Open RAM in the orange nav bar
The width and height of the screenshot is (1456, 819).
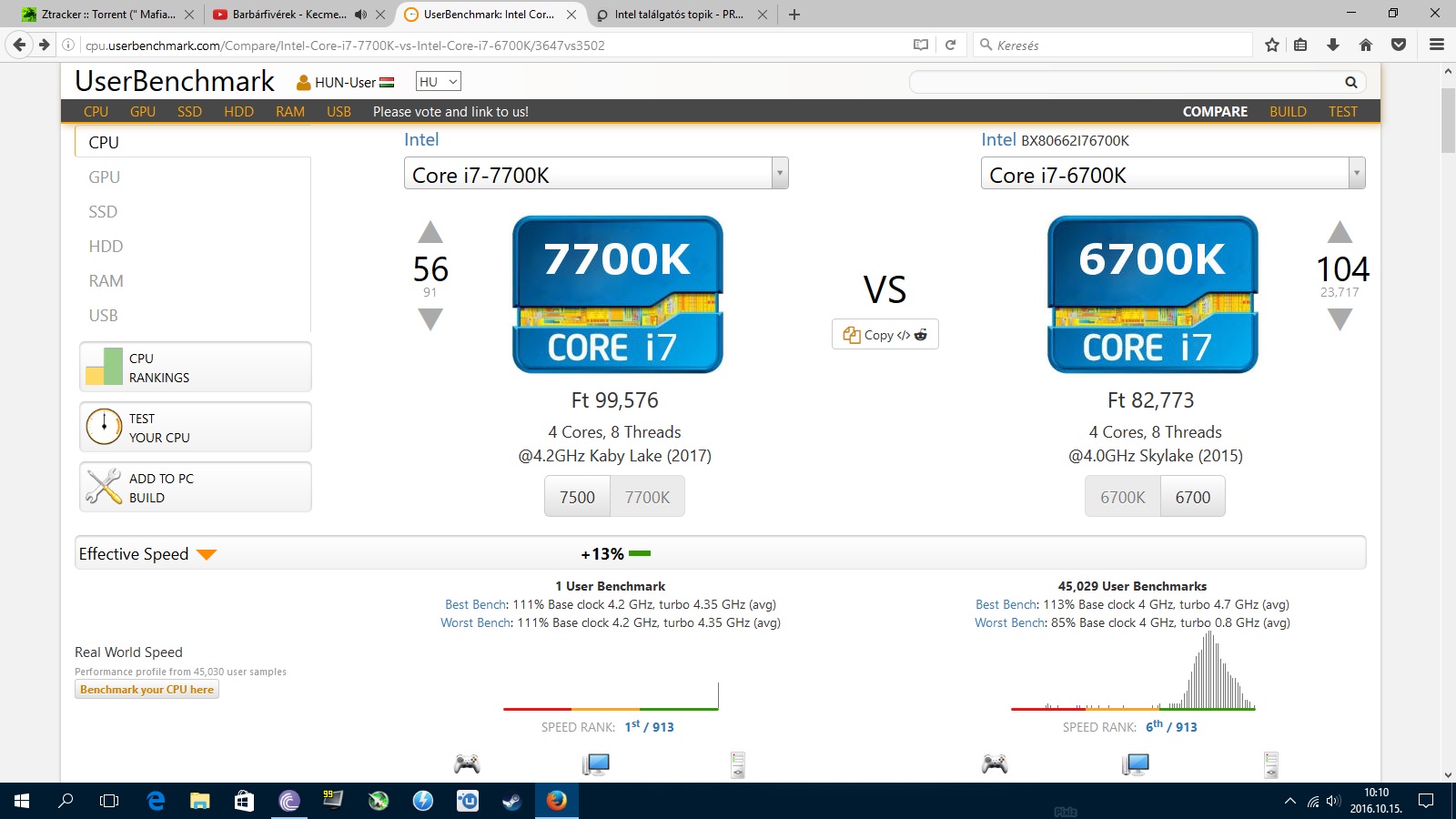(290, 112)
